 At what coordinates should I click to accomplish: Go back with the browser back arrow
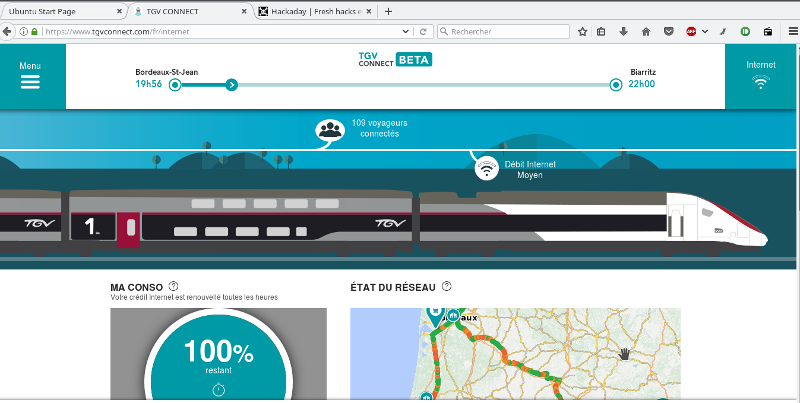coord(7,31)
